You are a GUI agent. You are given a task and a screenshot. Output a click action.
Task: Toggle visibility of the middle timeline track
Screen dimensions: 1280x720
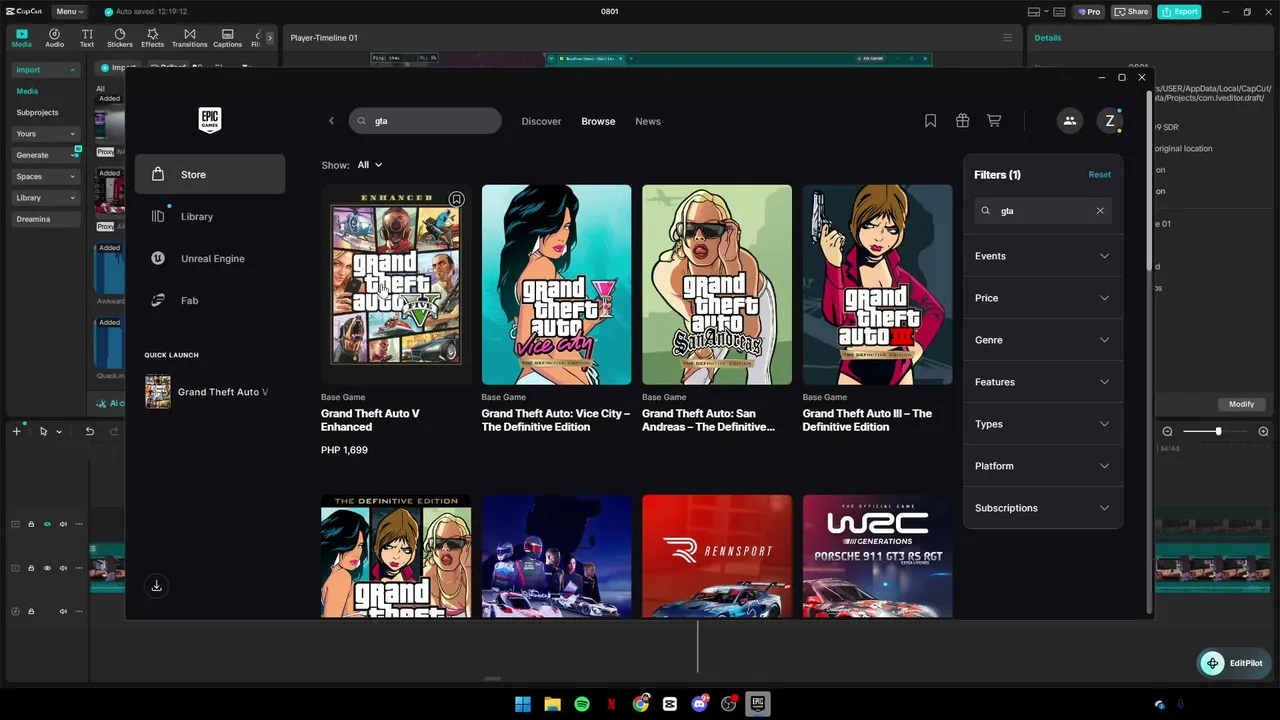point(47,568)
